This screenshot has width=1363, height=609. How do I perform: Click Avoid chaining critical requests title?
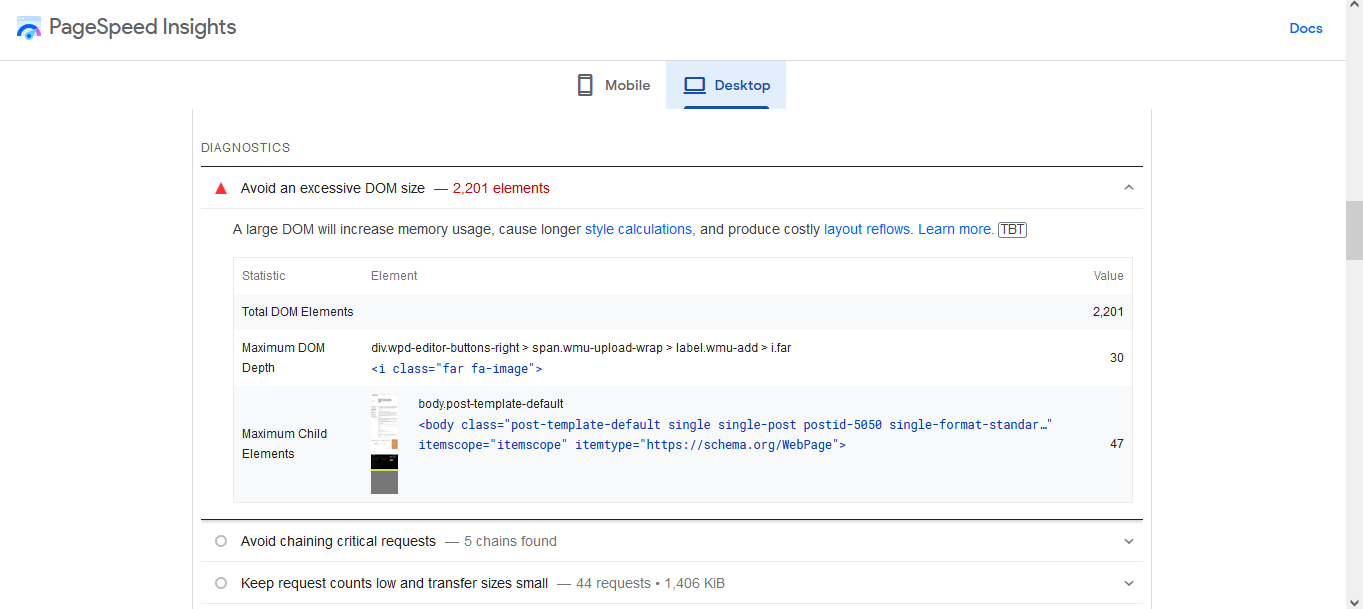pyautogui.click(x=338, y=541)
